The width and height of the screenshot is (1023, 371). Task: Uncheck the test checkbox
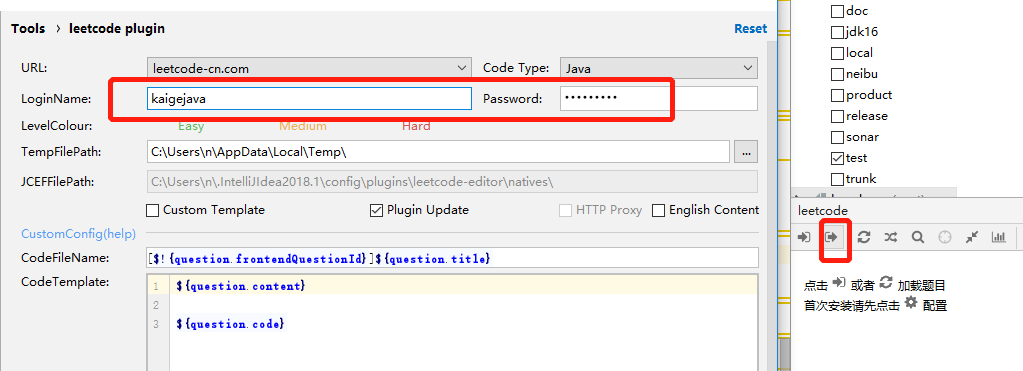tap(837, 158)
